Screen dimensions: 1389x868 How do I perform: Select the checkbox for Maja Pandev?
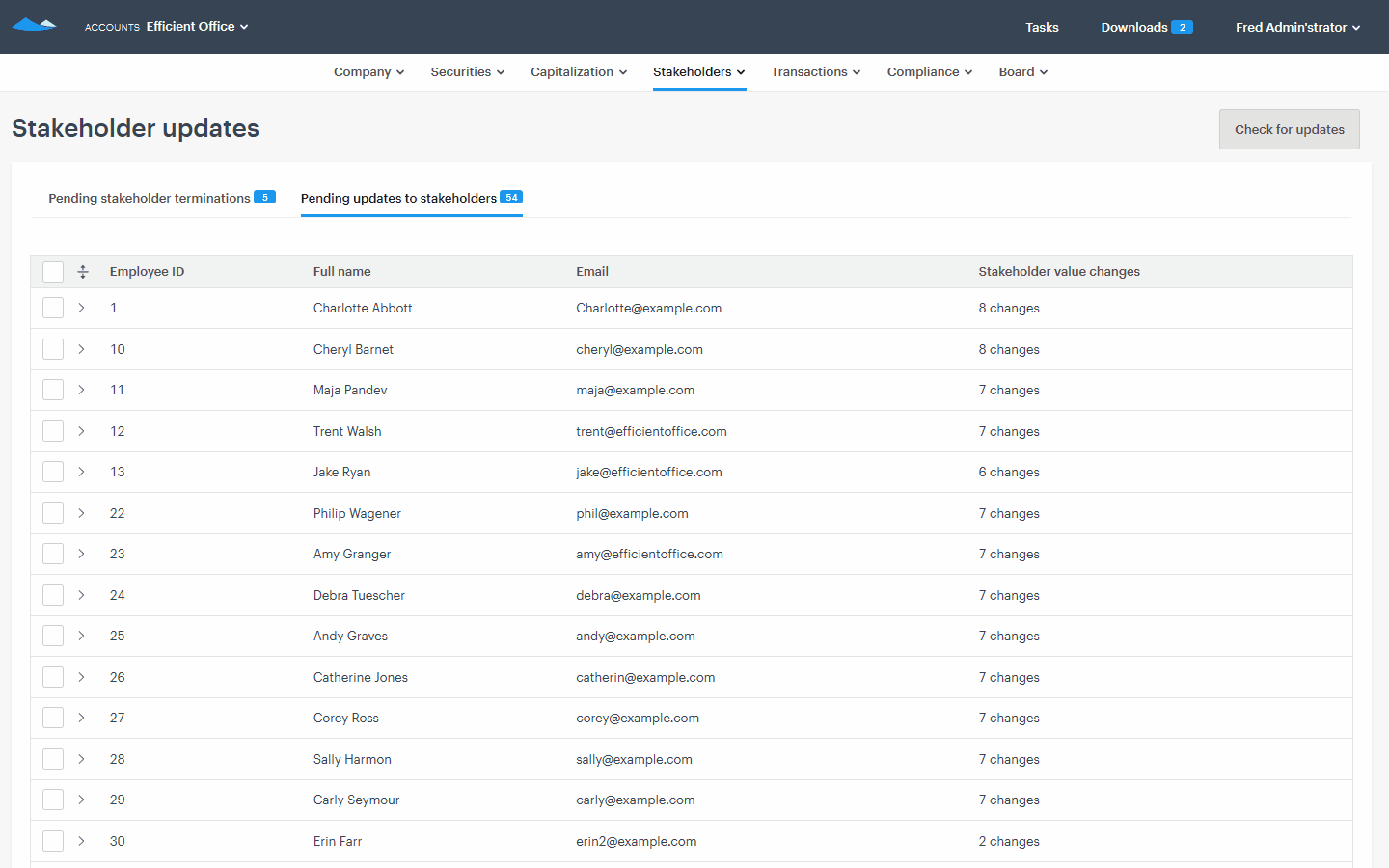53,390
